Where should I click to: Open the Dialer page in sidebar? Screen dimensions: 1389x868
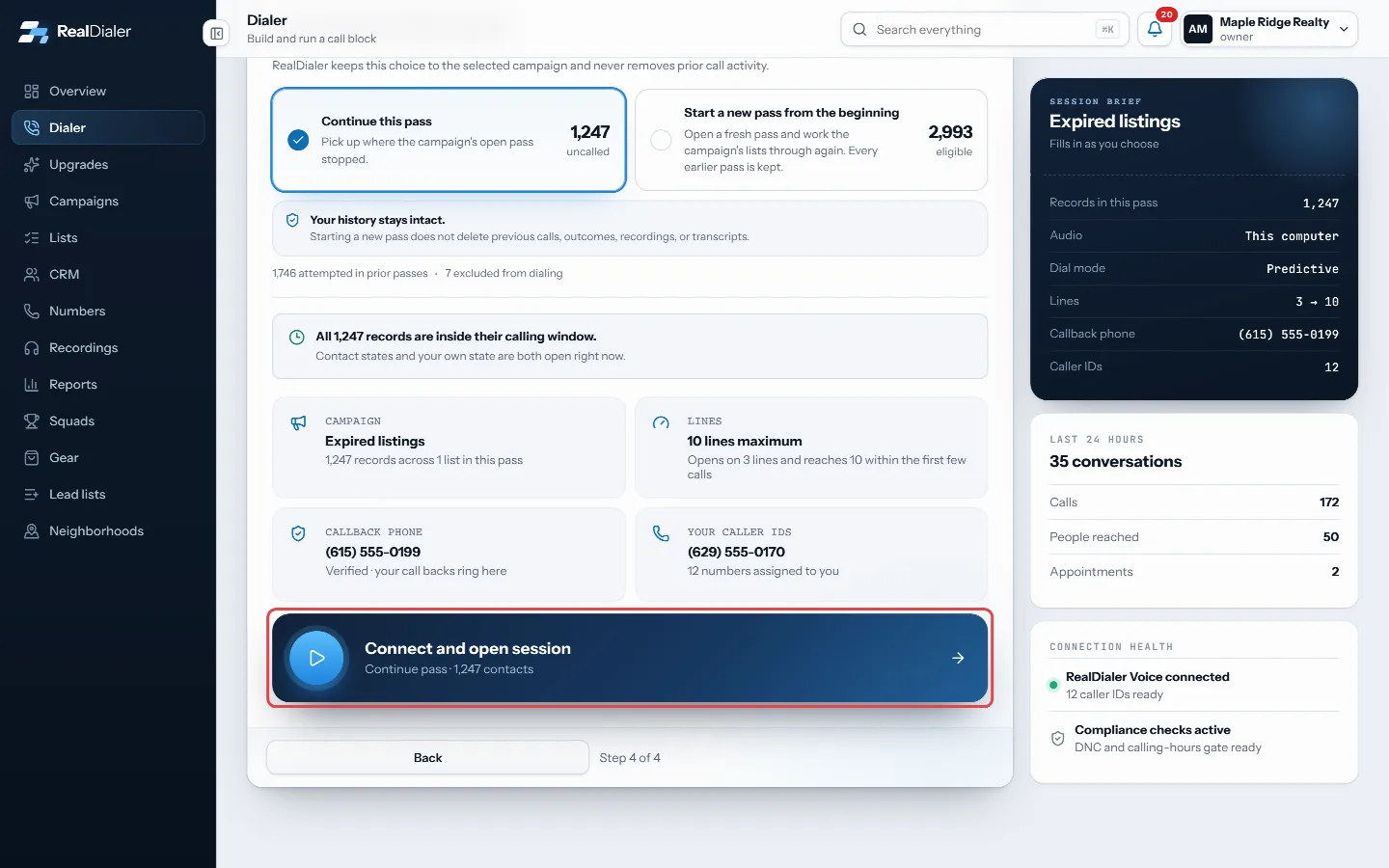point(108,128)
